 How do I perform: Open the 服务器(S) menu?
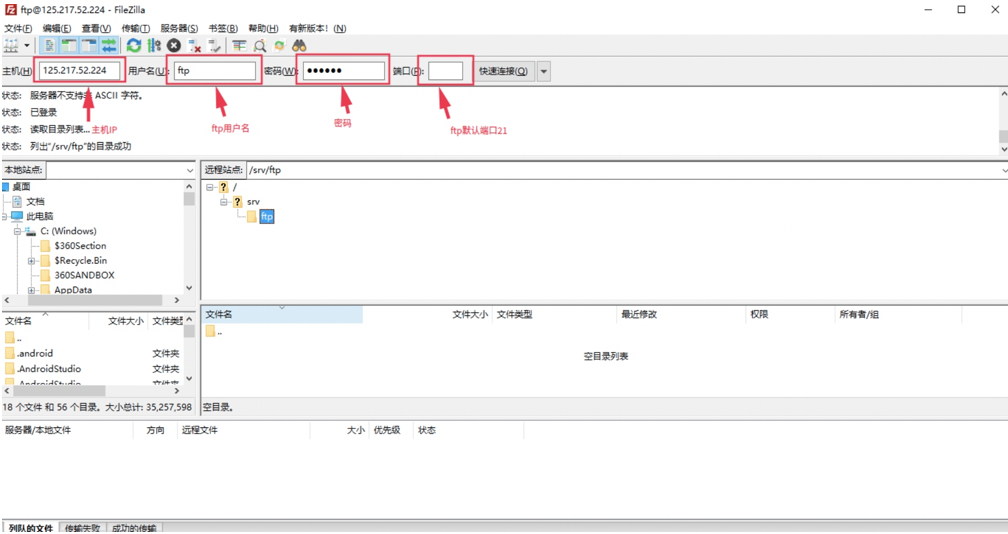179,28
